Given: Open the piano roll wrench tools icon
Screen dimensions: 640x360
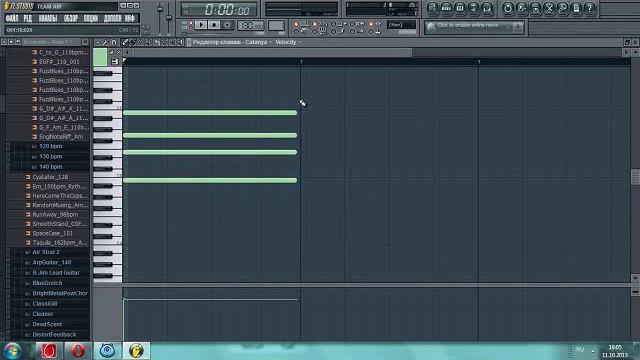Looking at the screenshot, I should 105,42.
